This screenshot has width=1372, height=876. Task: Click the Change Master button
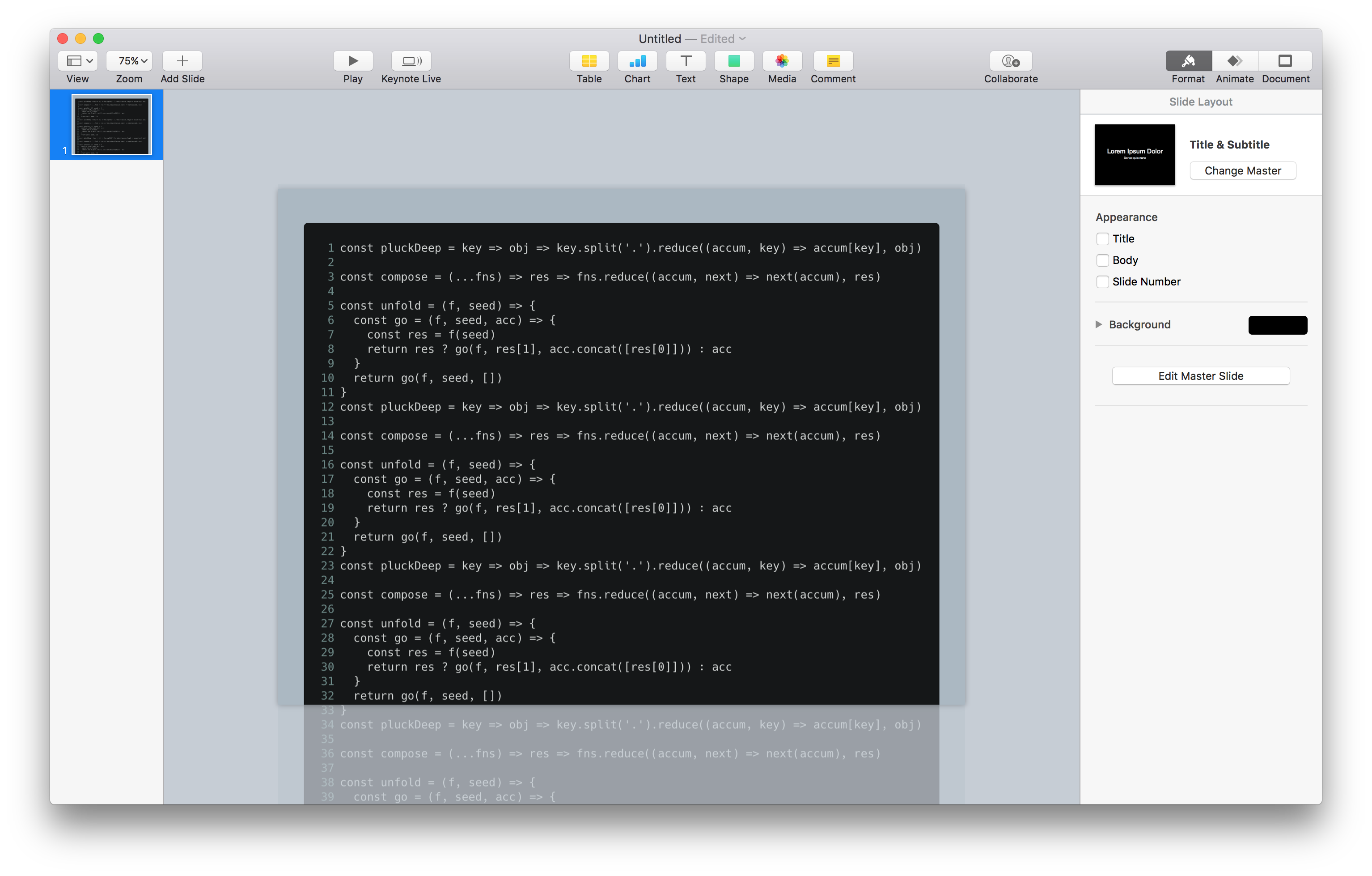pos(1242,170)
